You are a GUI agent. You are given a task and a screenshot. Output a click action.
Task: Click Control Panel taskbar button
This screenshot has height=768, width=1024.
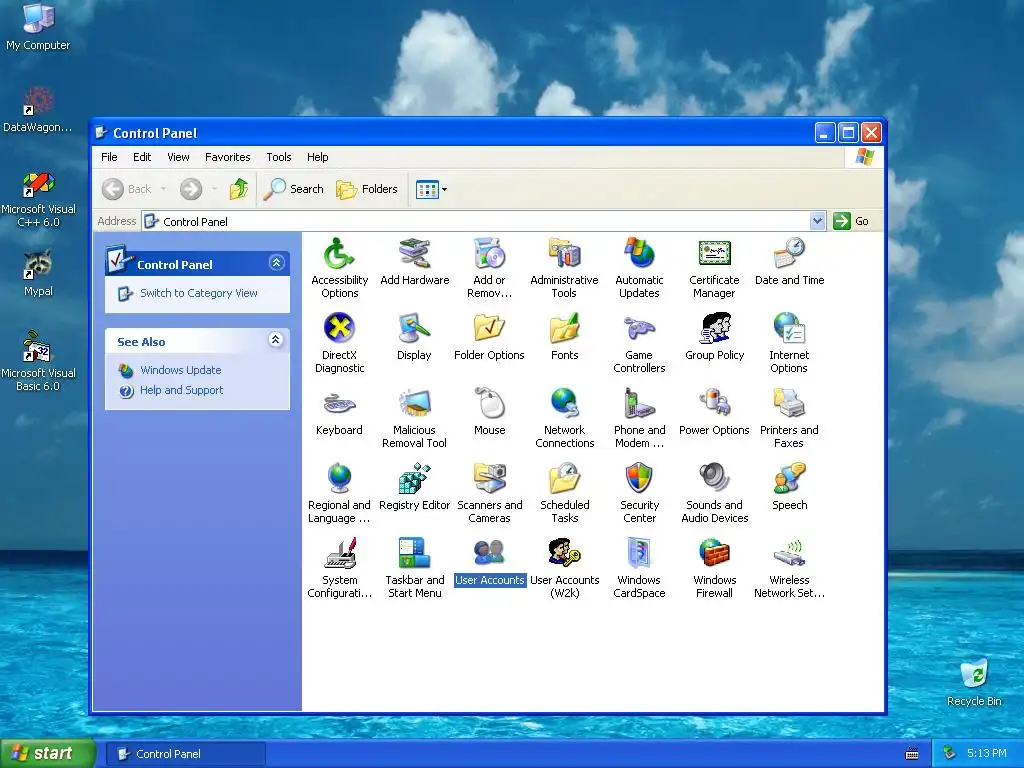coord(185,754)
